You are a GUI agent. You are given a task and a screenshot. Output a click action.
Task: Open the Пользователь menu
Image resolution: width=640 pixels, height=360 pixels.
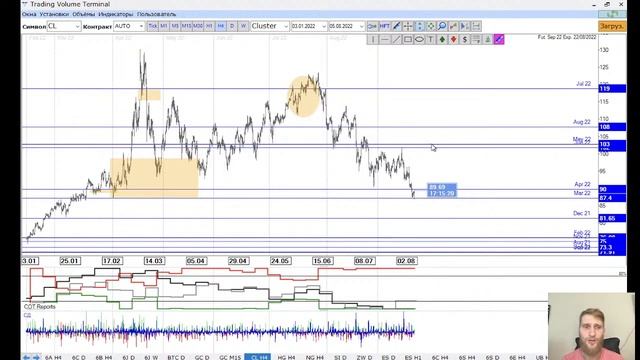(x=157, y=14)
